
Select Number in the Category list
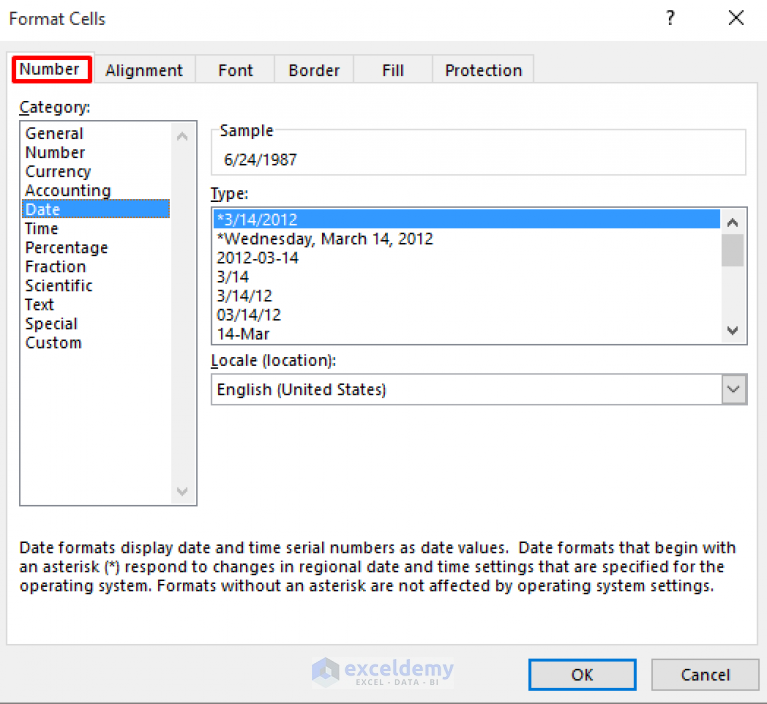tap(96, 152)
